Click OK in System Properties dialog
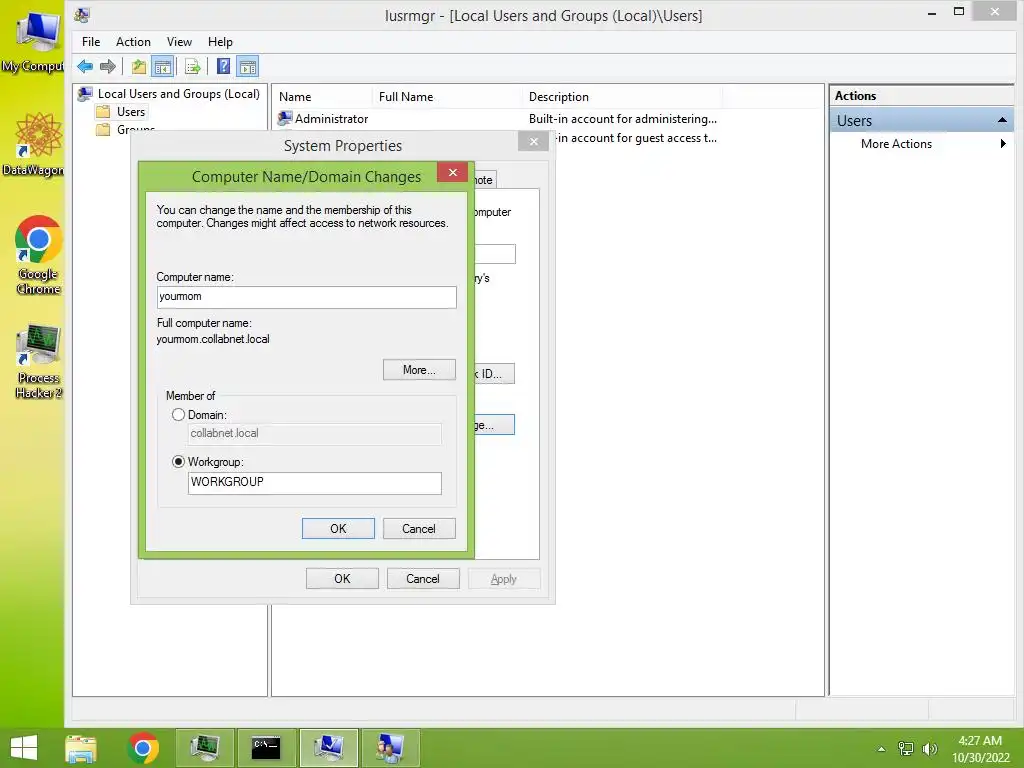 (x=342, y=579)
